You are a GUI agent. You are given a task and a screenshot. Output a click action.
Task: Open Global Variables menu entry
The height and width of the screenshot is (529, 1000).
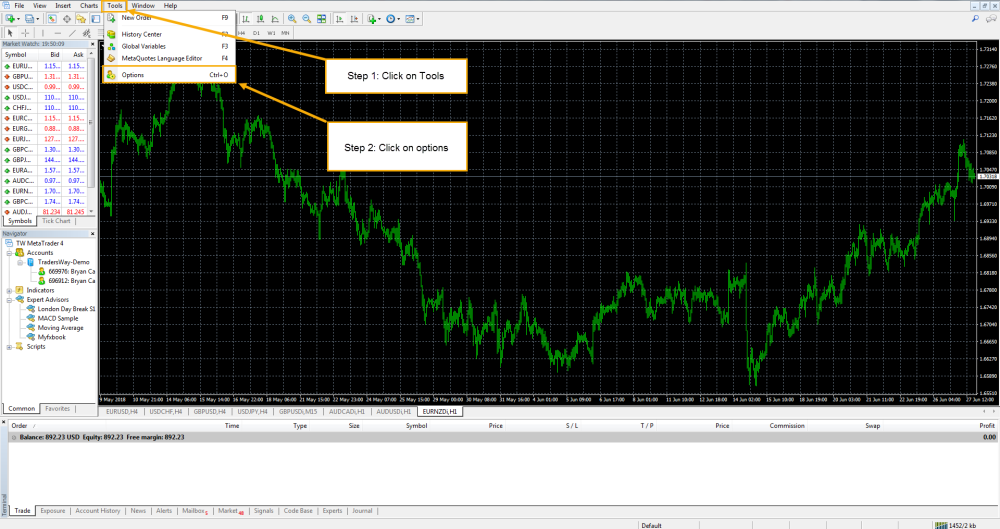pos(169,46)
